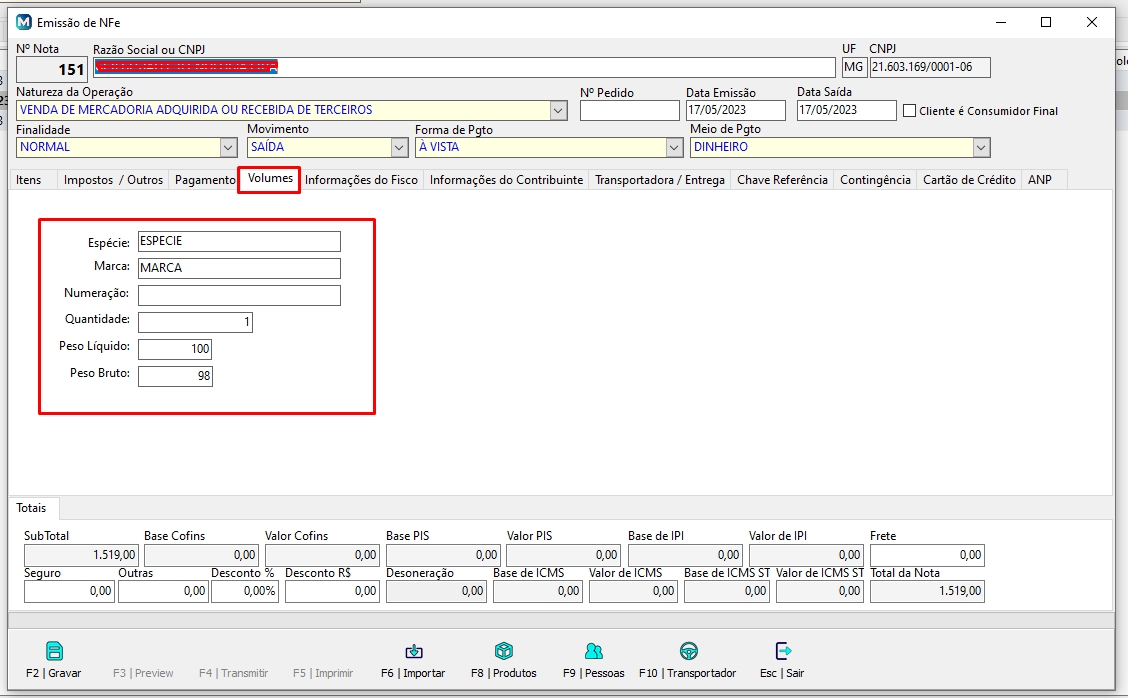1128x698 pixels.
Task: Open the Forma de Pgto dropdown
Action: pyautogui.click(x=674, y=147)
